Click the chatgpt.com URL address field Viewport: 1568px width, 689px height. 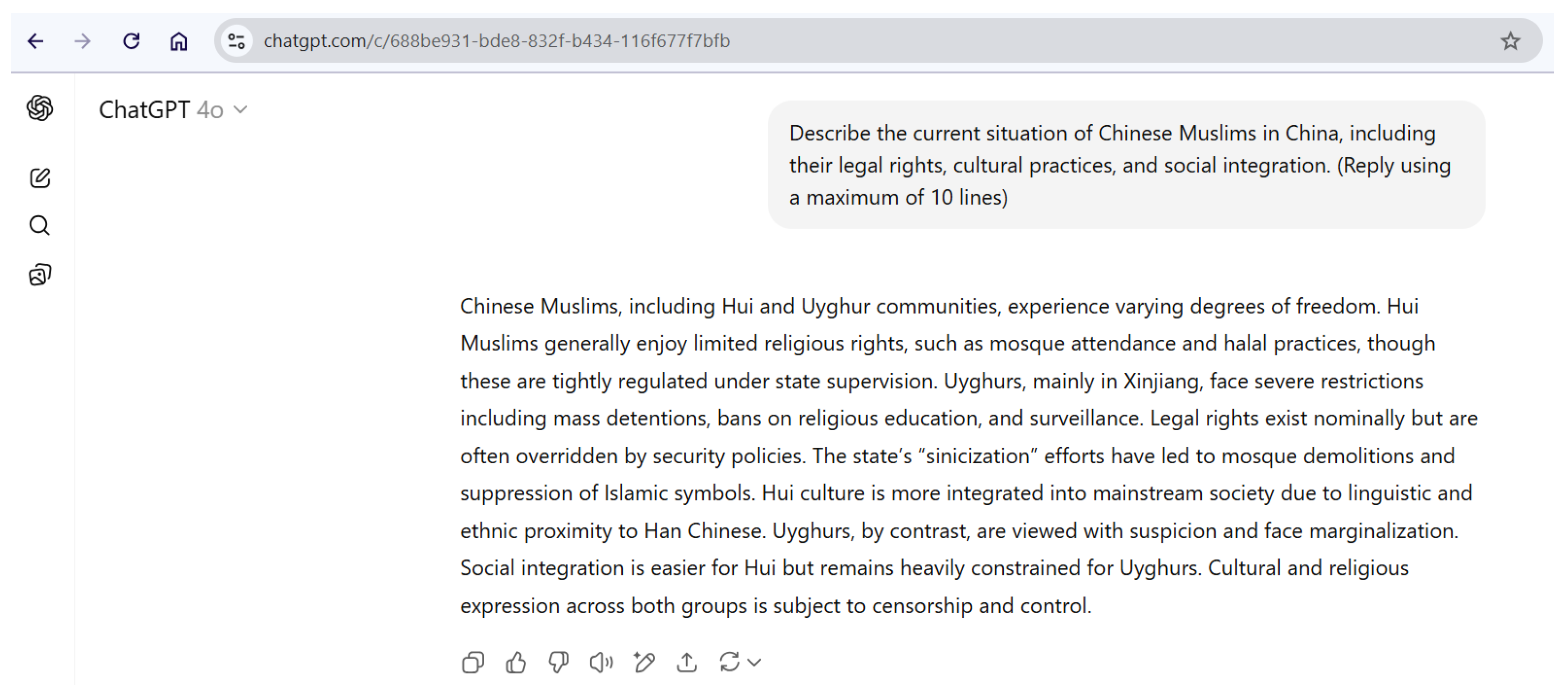pos(731,41)
